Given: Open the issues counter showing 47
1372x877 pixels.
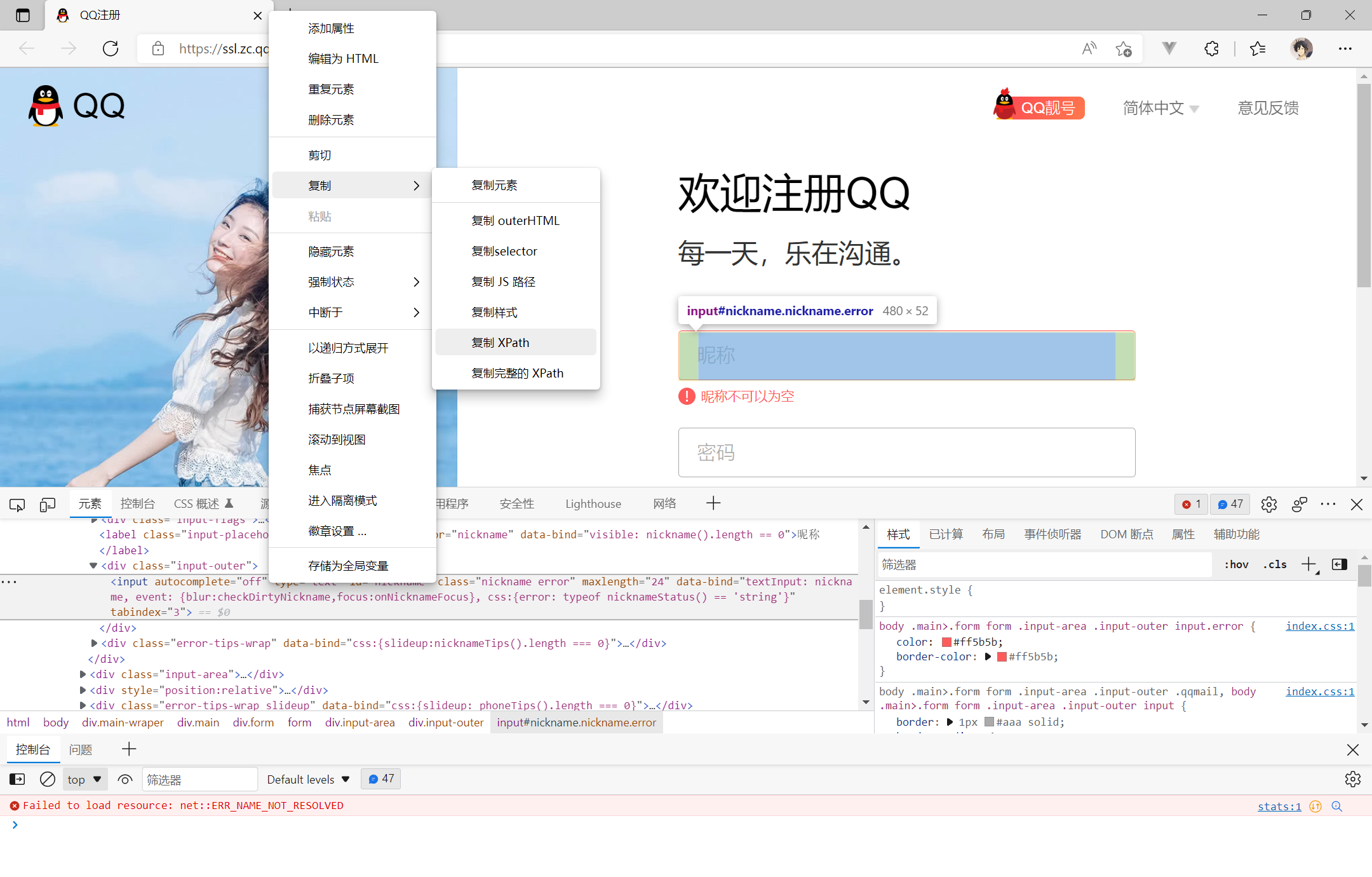Looking at the screenshot, I should (x=1230, y=504).
